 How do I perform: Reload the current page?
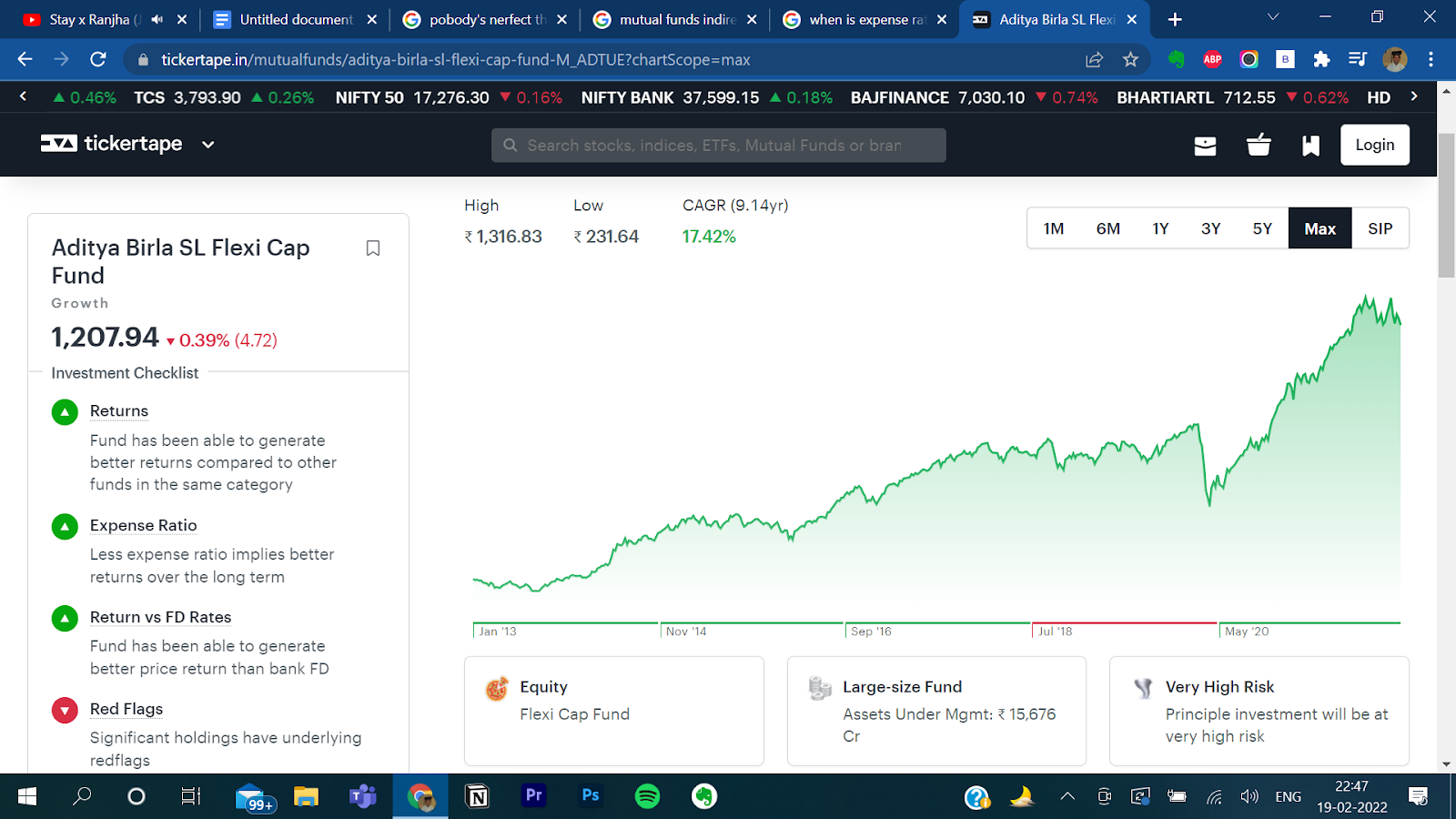point(98,59)
